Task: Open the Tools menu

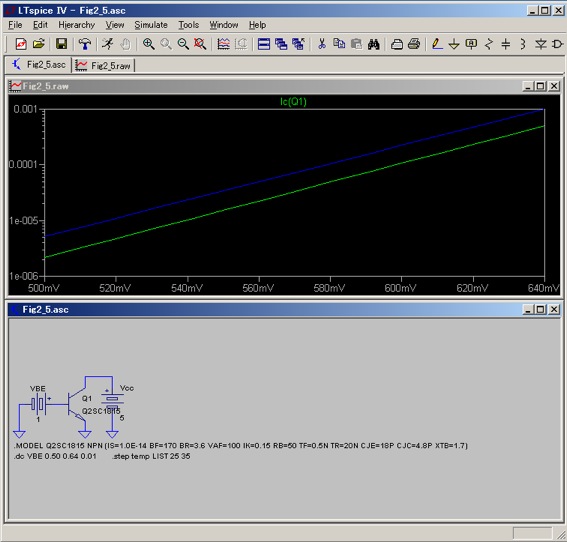Action: (x=188, y=25)
